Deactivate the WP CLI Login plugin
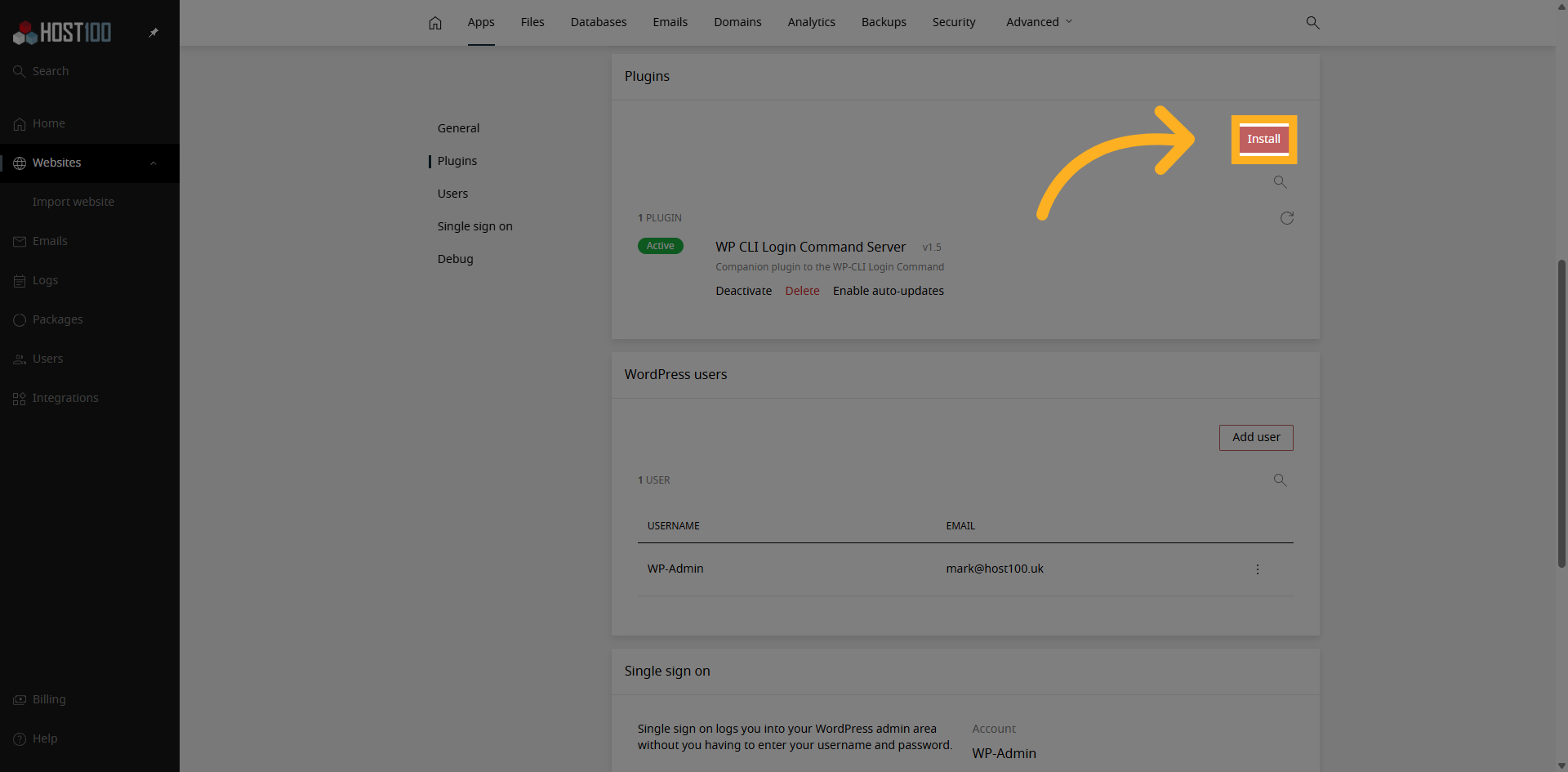Image resolution: width=1568 pixels, height=772 pixels. (x=743, y=291)
